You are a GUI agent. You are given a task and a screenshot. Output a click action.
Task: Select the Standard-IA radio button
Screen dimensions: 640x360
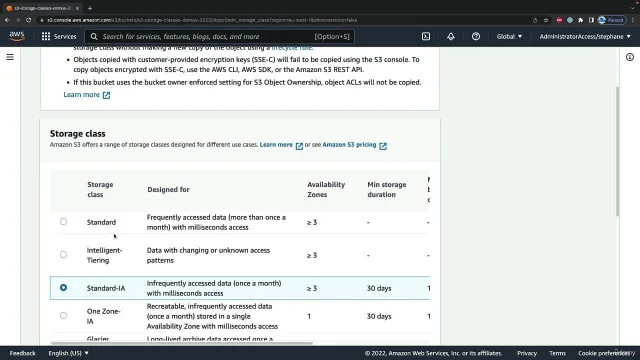click(x=63, y=288)
